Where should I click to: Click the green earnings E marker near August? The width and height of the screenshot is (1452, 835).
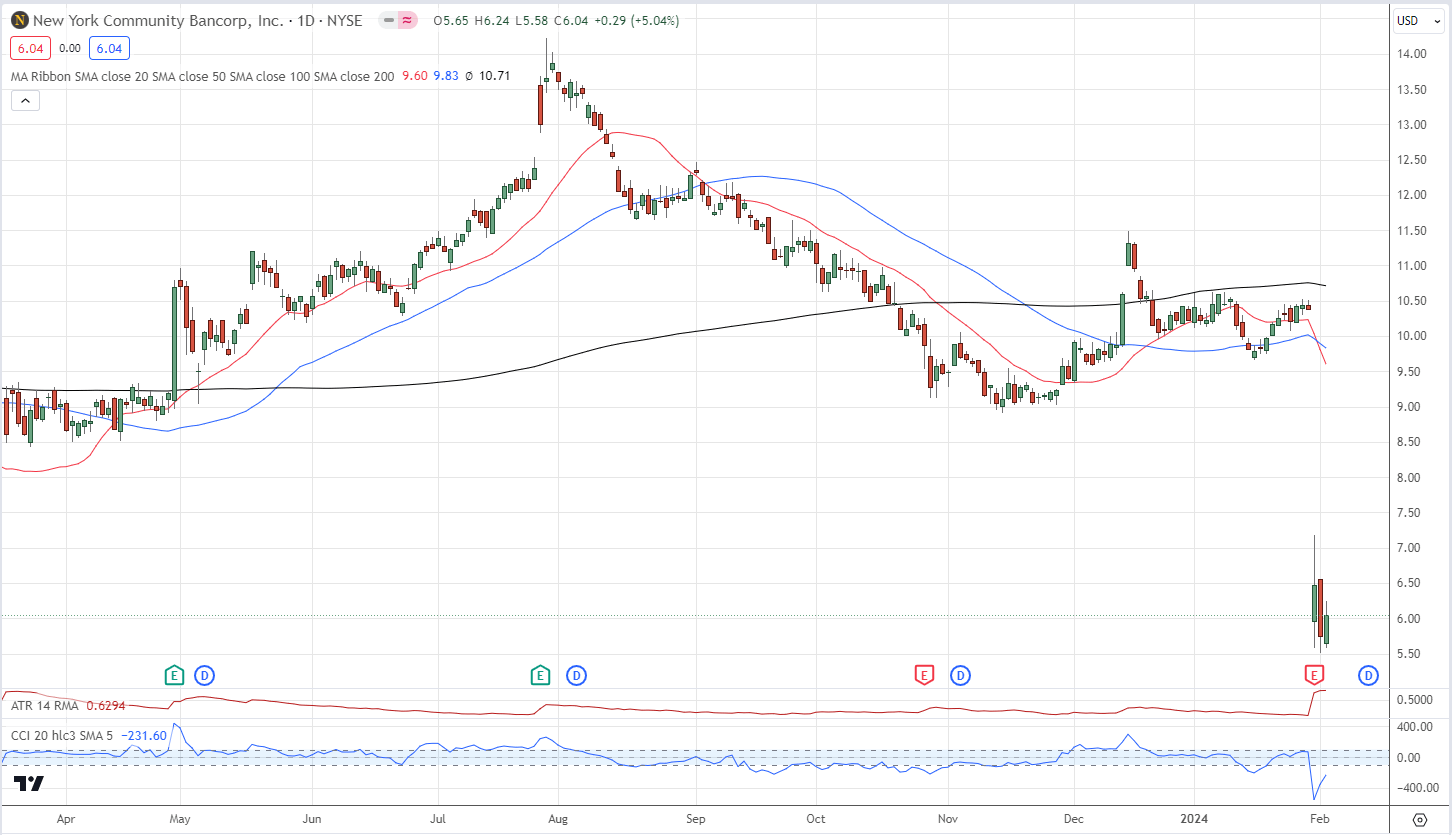click(541, 675)
